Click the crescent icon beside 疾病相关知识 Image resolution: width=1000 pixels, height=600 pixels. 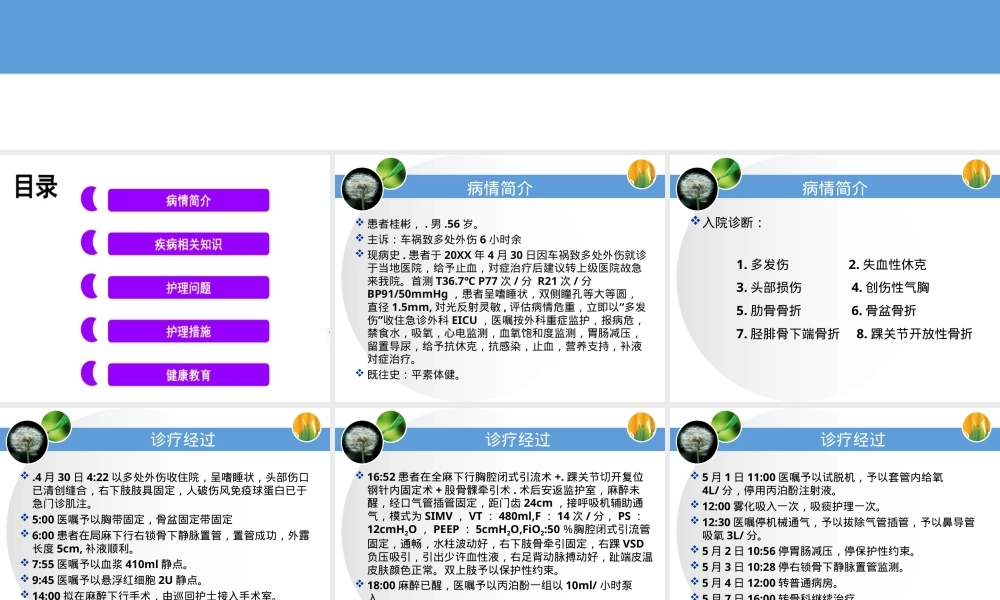tap(89, 242)
